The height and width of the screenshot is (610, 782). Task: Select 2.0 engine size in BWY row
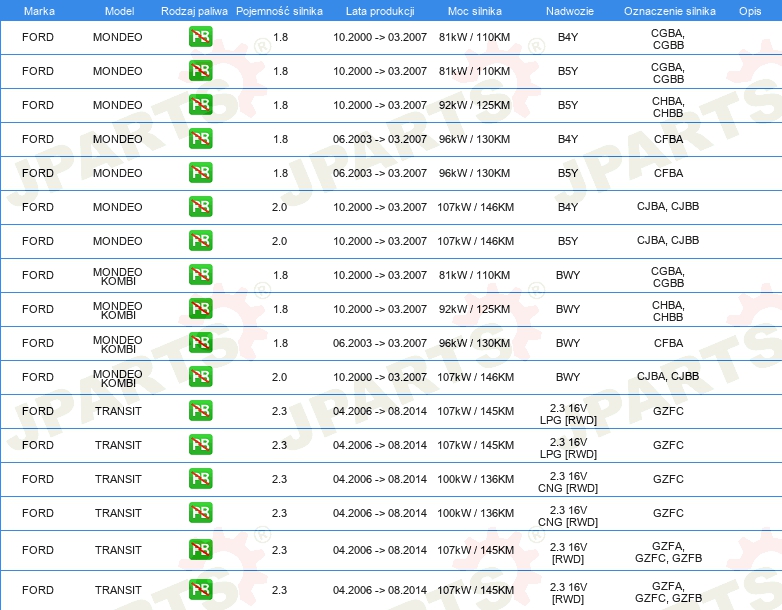(x=279, y=377)
